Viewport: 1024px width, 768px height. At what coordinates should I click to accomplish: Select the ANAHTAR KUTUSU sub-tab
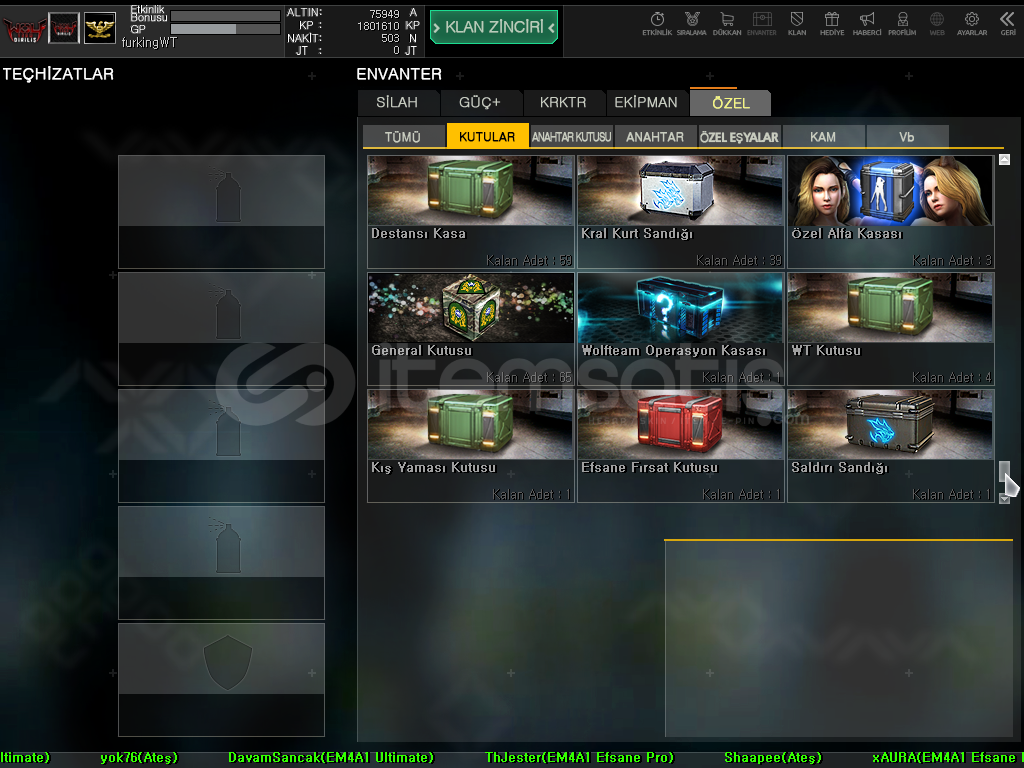(571, 136)
